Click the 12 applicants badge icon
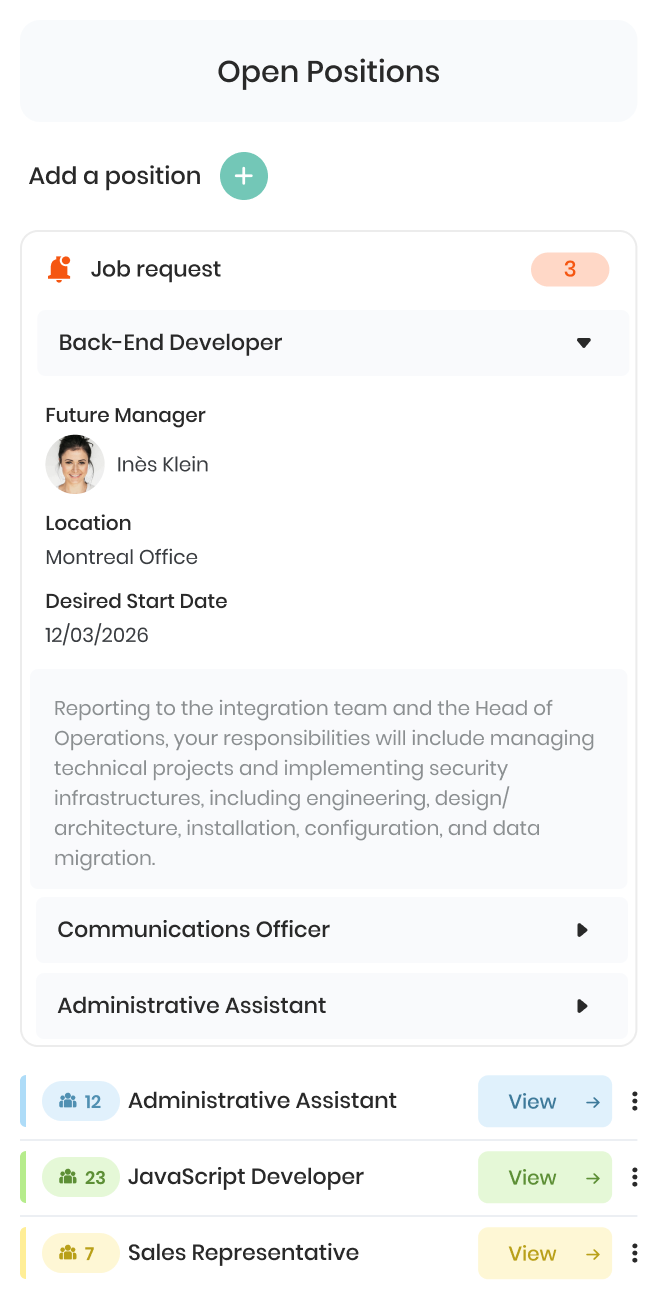658x1306 pixels. pyautogui.click(x=68, y=1101)
